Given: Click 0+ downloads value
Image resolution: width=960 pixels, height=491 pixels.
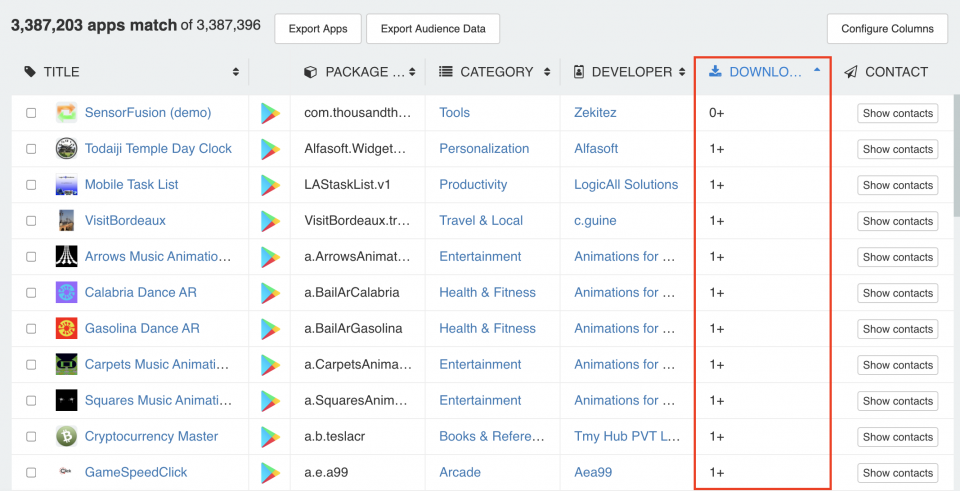Looking at the screenshot, I should 717,113.
